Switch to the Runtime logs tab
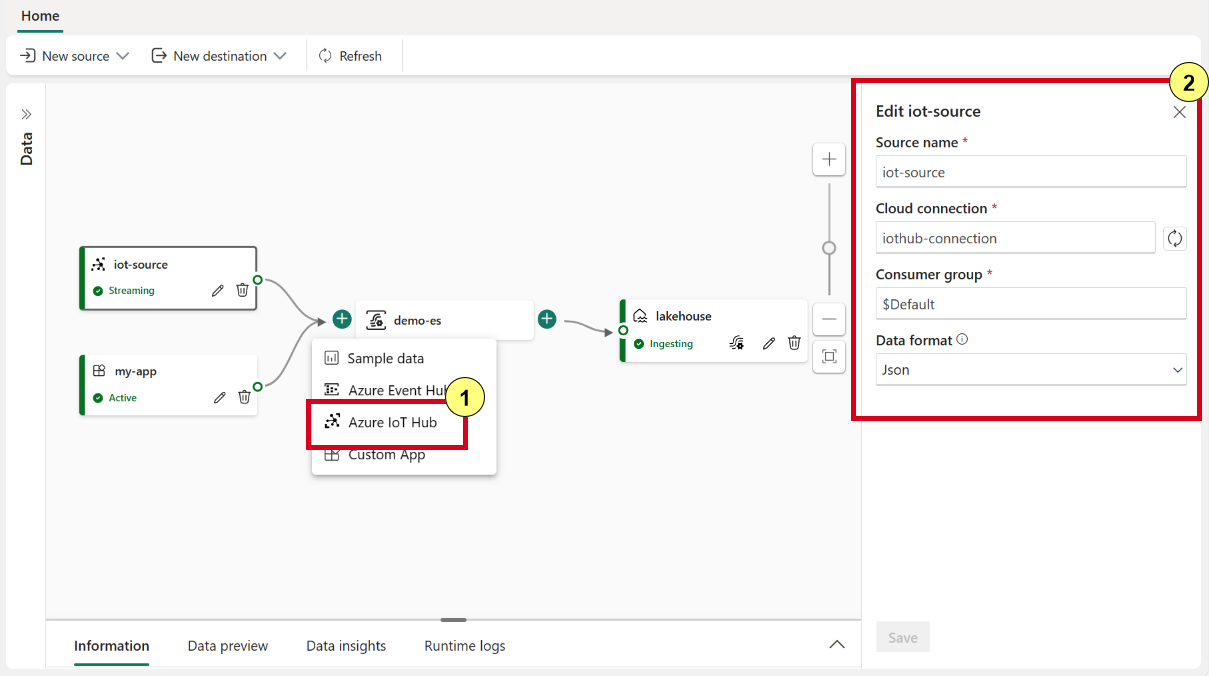Viewport: 1209px width, 676px height. 465,646
